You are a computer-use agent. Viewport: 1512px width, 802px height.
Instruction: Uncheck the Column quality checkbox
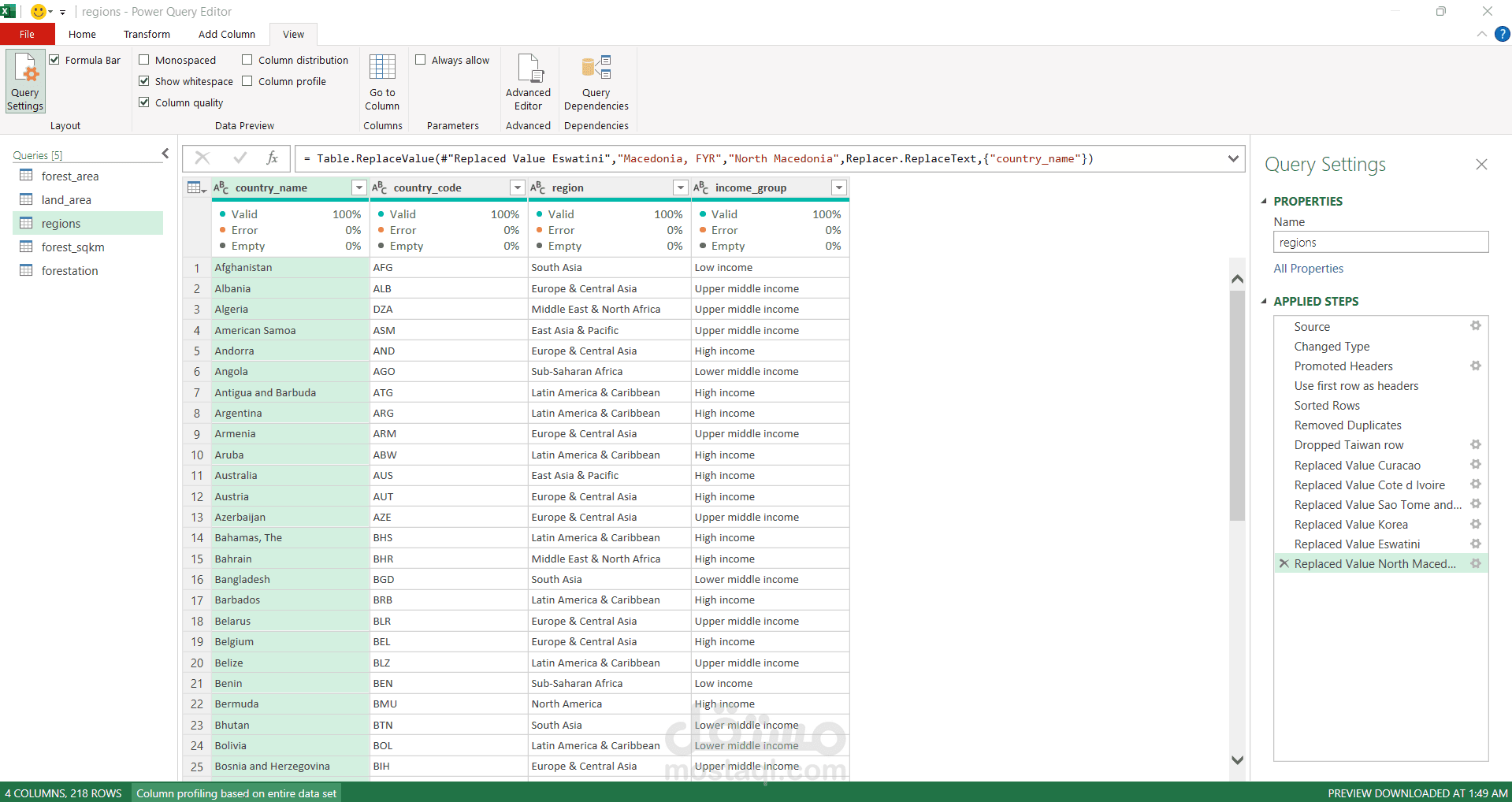(144, 102)
